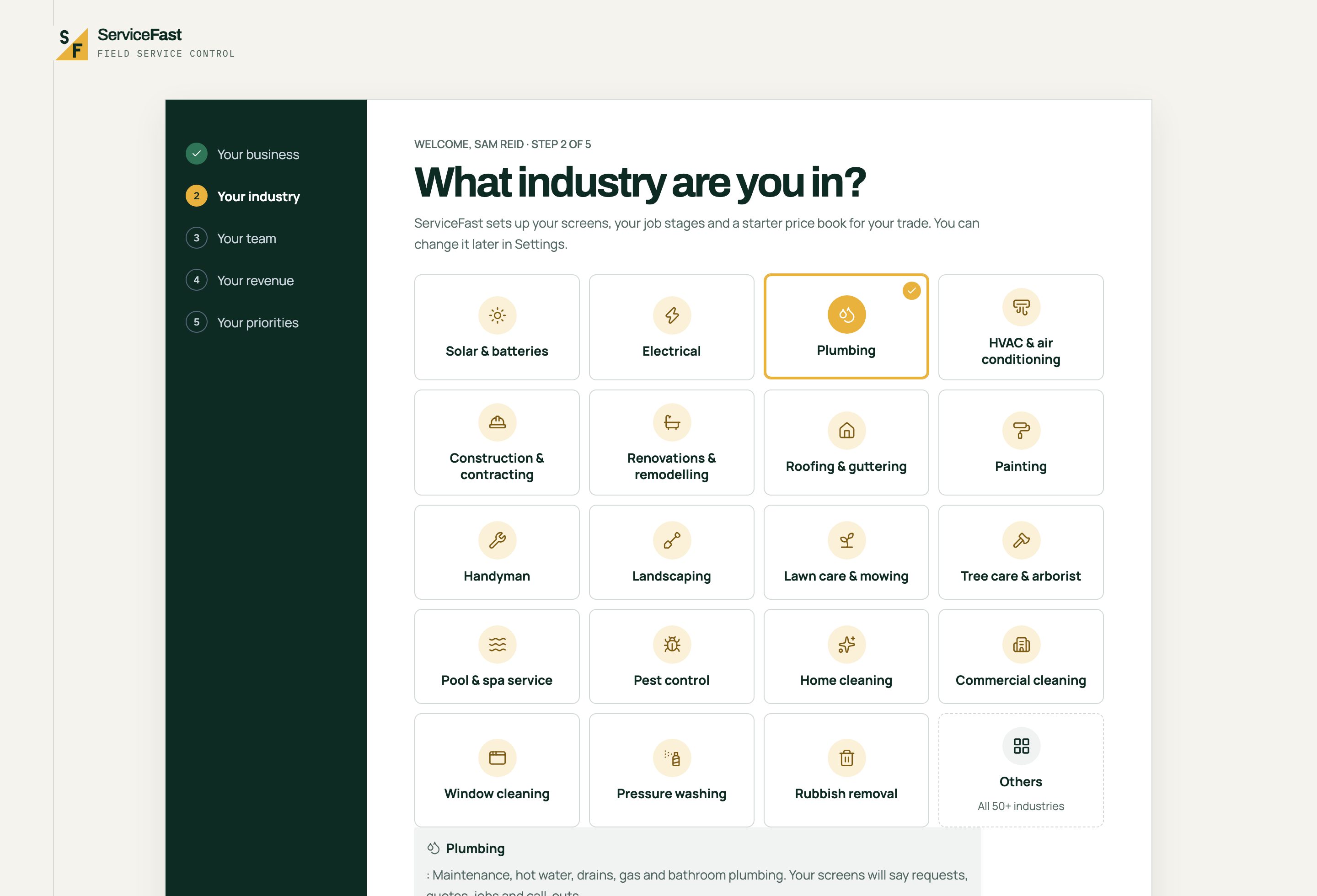This screenshot has height=896, width=1317.
Task: Click the Solar & batteries sun icon
Action: click(497, 315)
